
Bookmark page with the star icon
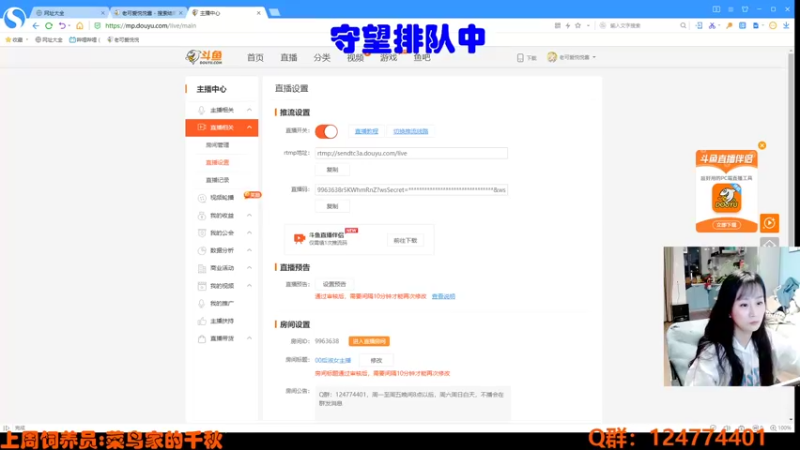click(578, 26)
